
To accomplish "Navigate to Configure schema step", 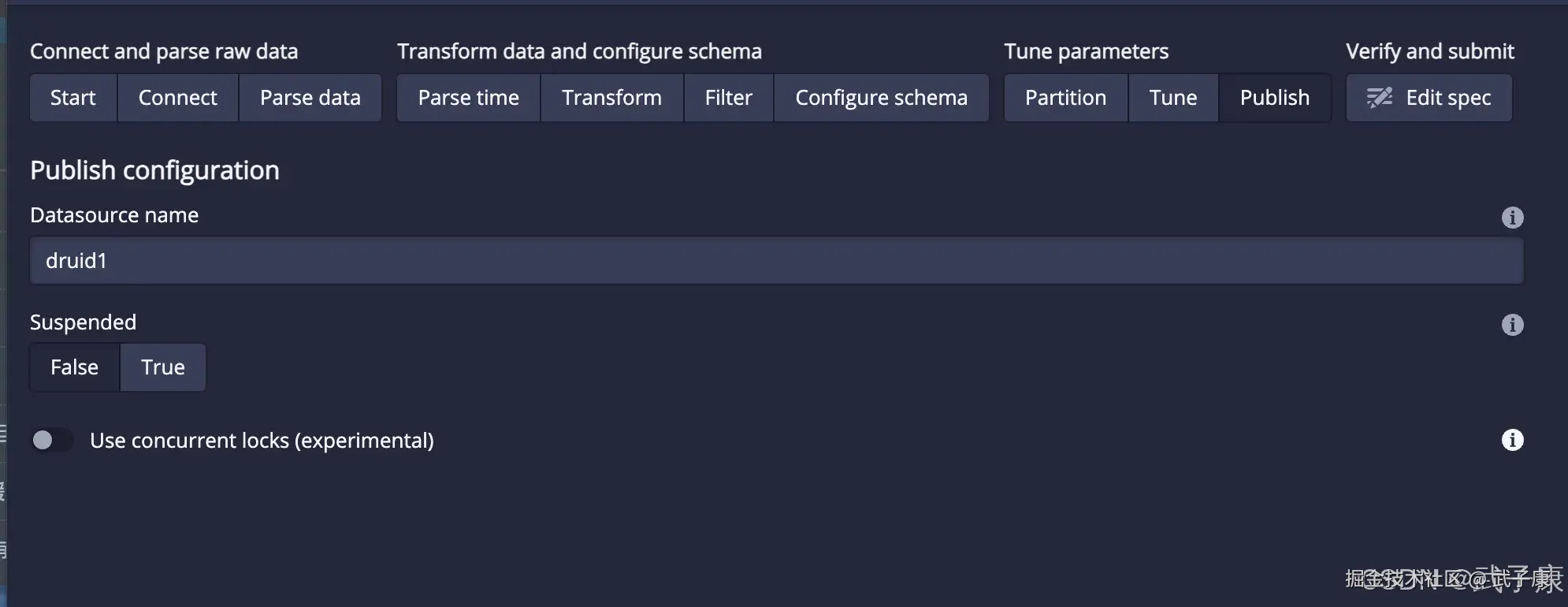I will (881, 98).
